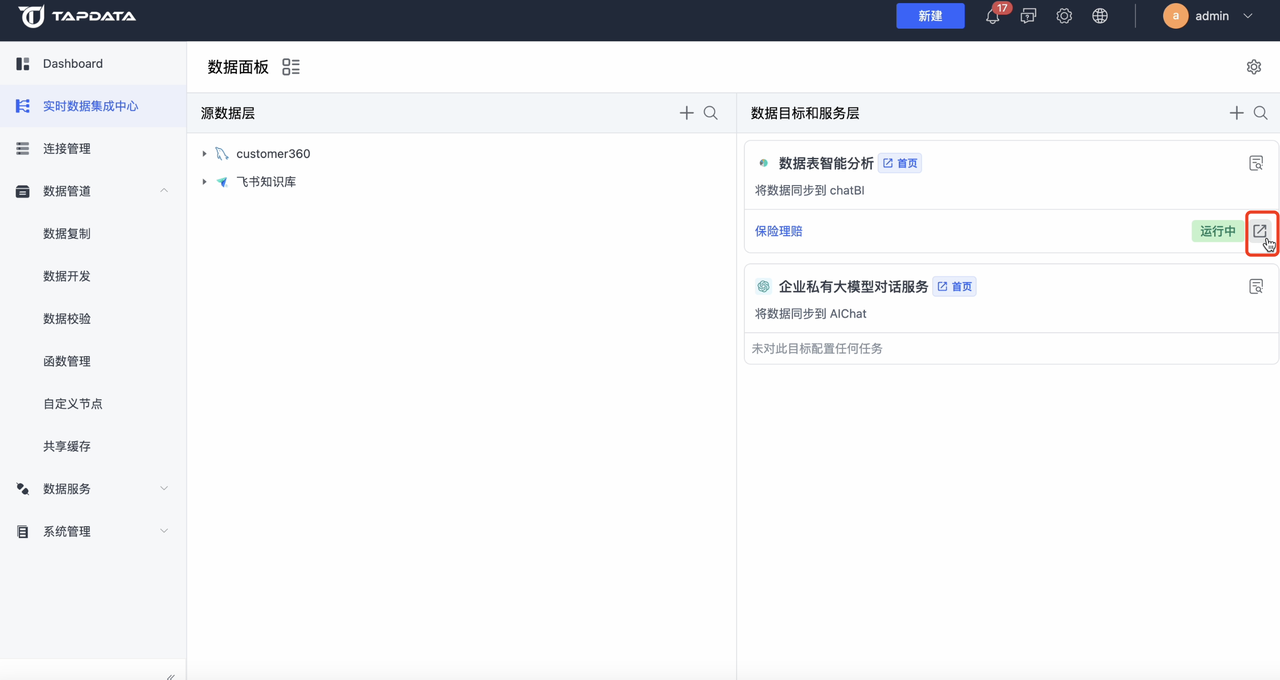Collapse the 数据管道 section in sidebar
This screenshot has width=1280, height=680.
tap(163, 190)
